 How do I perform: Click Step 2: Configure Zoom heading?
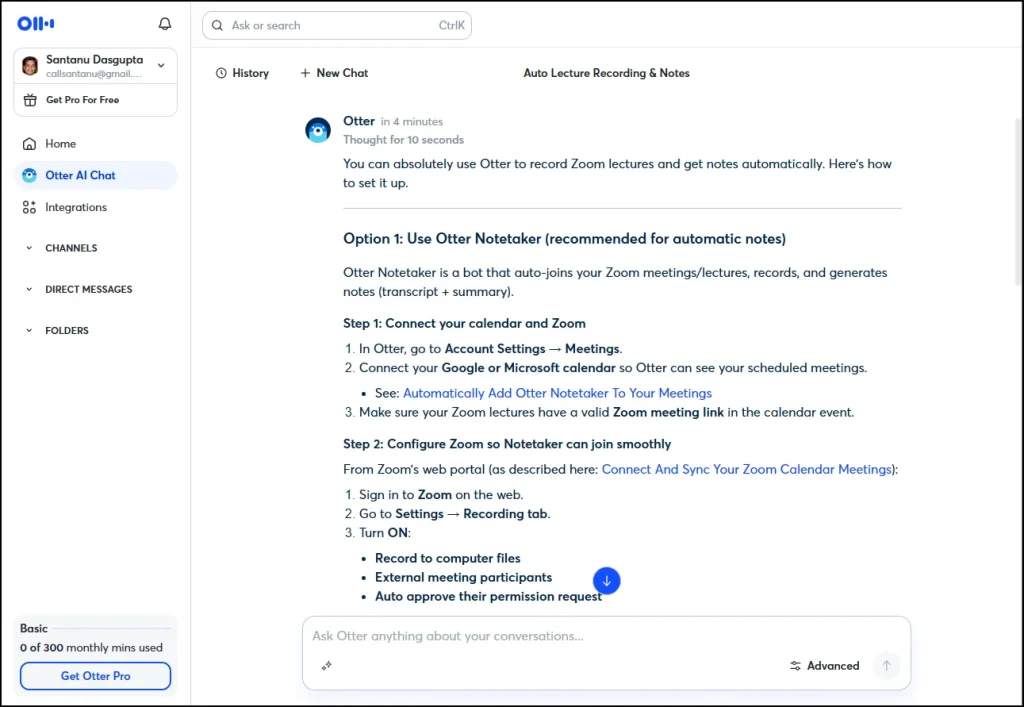[x=507, y=444]
